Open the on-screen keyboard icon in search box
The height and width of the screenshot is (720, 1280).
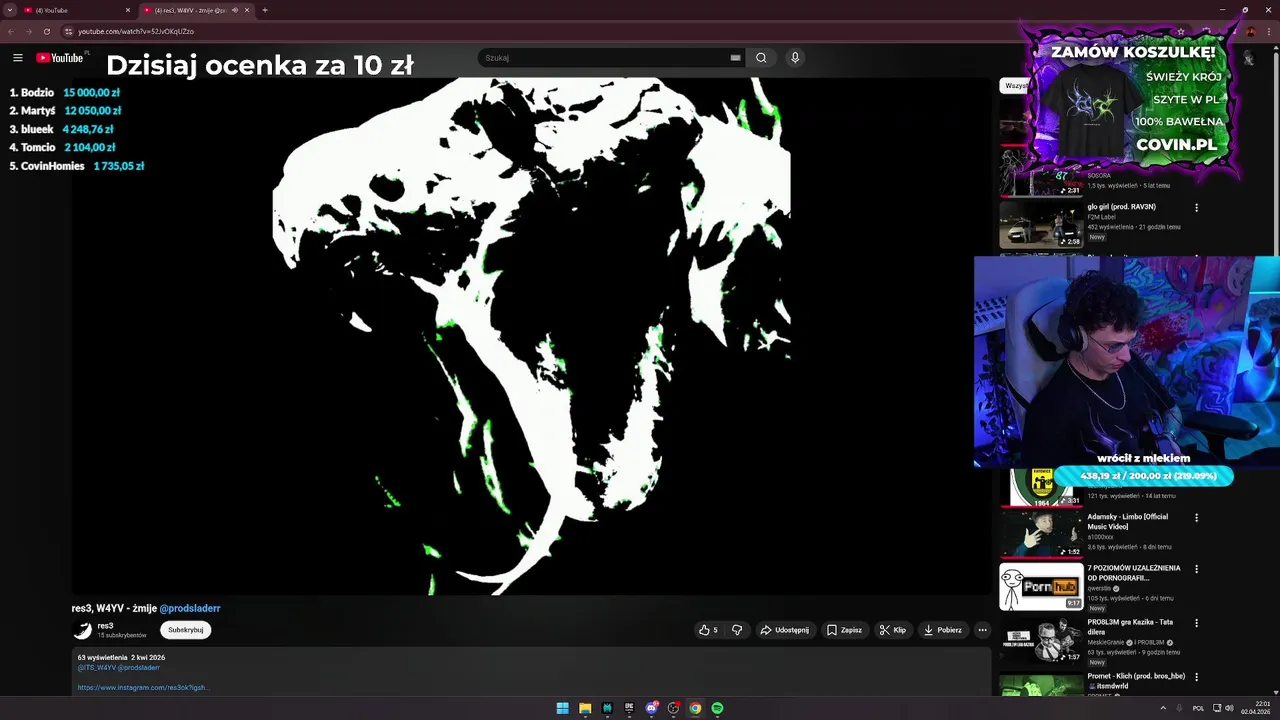tap(735, 58)
